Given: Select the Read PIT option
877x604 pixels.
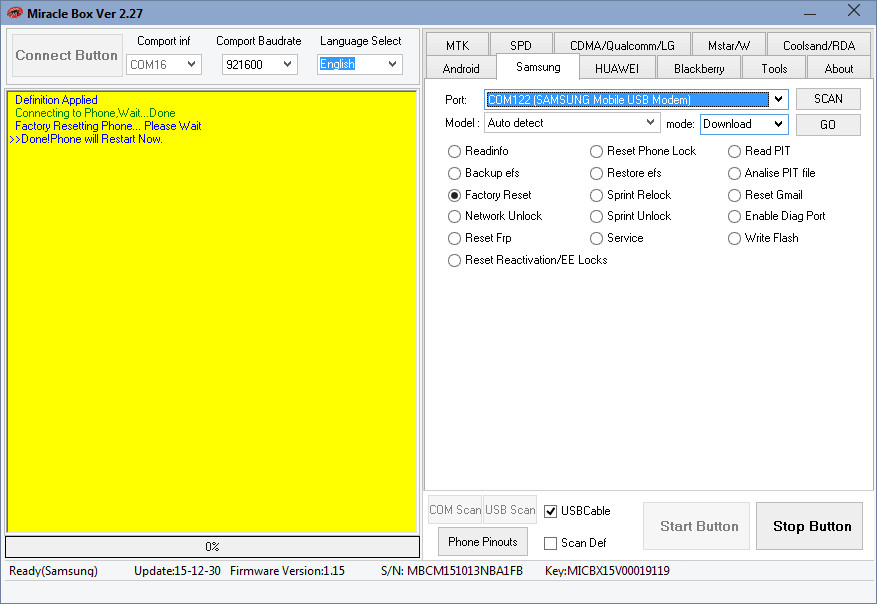Looking at the screenshot, I should pyautogui.click(x=735, y=151).
